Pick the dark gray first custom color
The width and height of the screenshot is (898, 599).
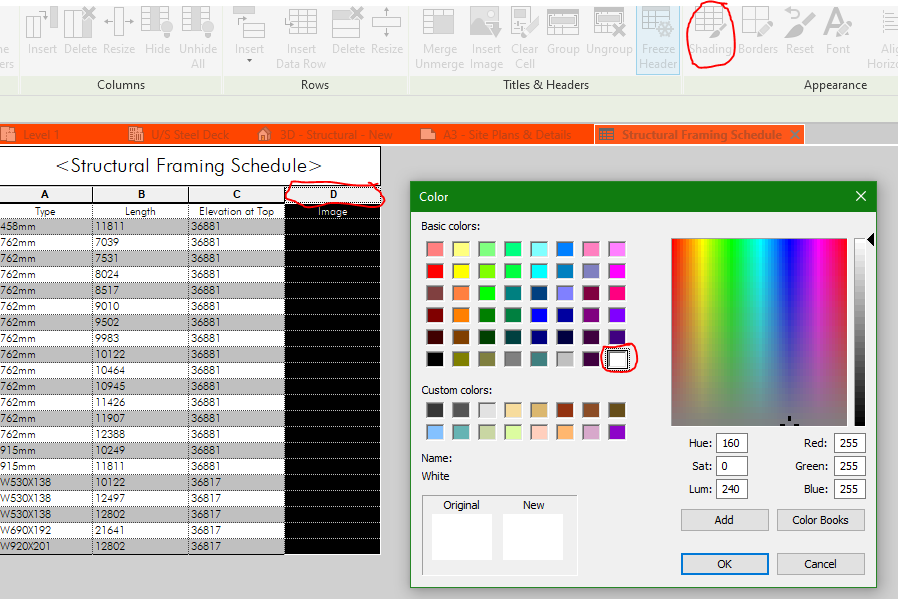435,410
